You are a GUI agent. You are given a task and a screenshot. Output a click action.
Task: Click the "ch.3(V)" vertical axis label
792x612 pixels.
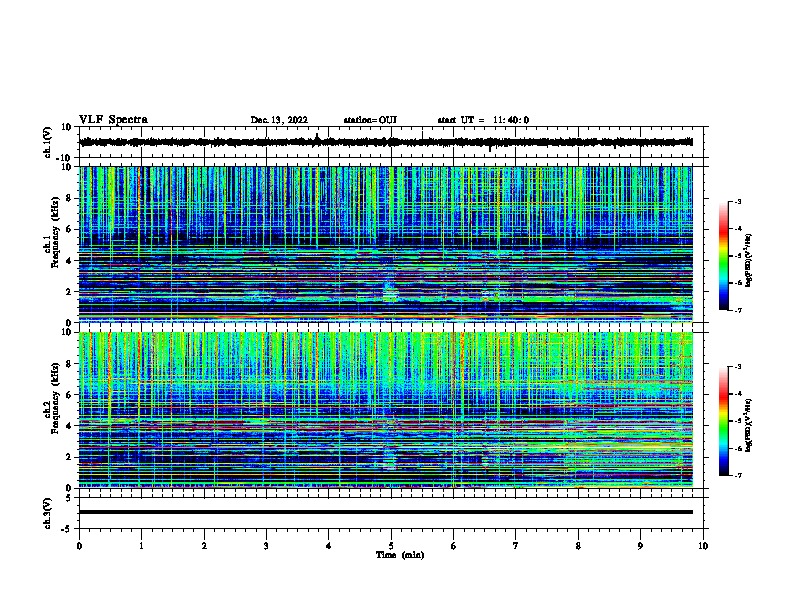(48, 513)
